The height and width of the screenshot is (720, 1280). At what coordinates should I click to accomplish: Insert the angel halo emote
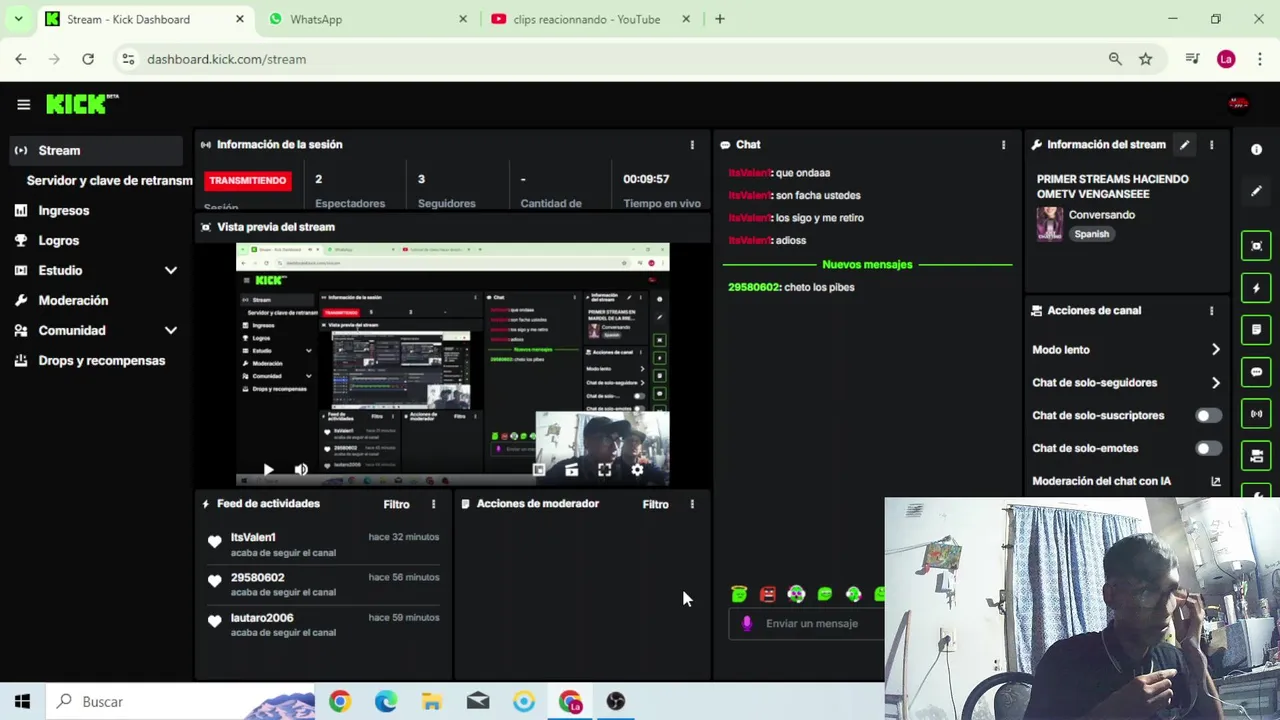739,594
